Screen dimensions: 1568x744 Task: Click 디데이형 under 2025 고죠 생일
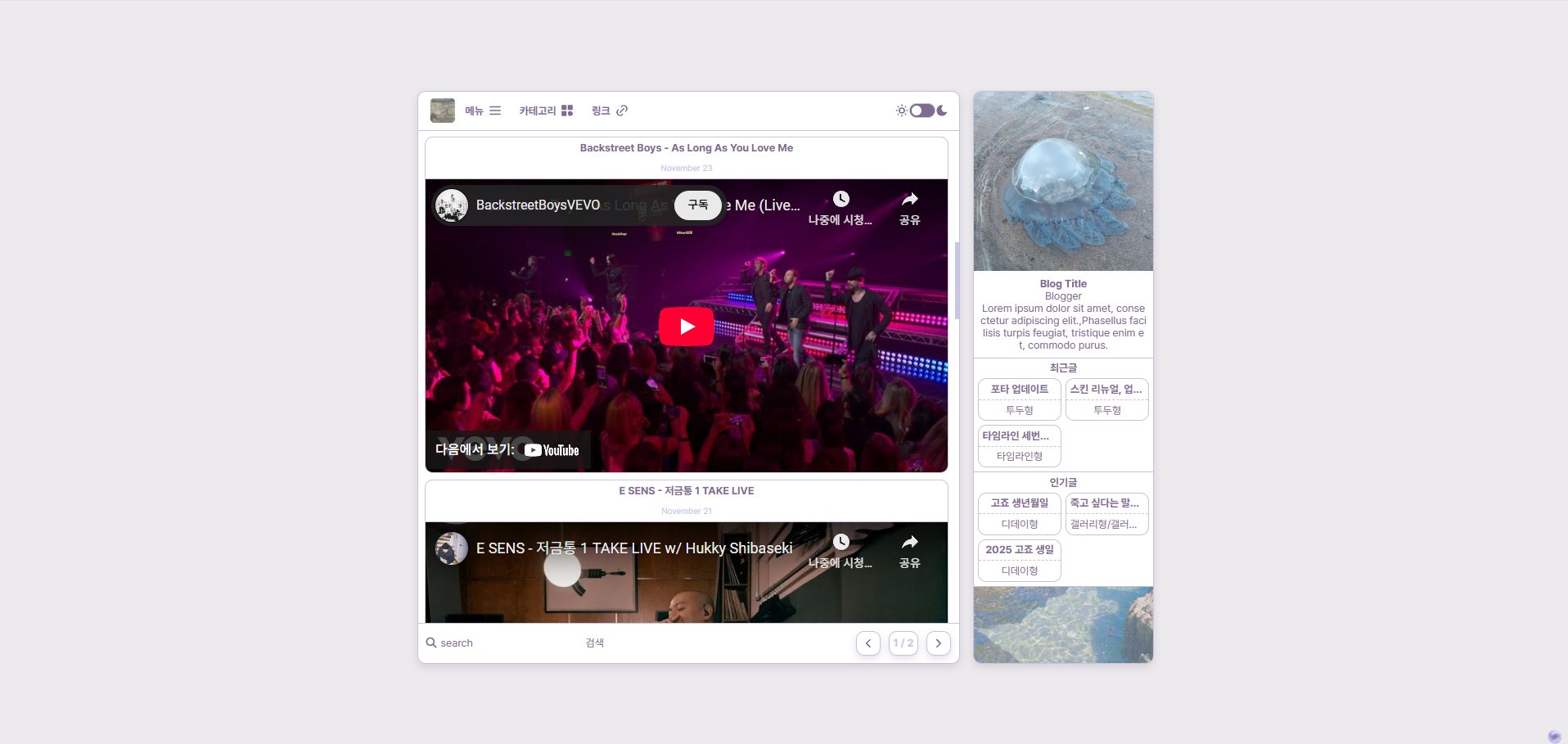point(1020,571)
